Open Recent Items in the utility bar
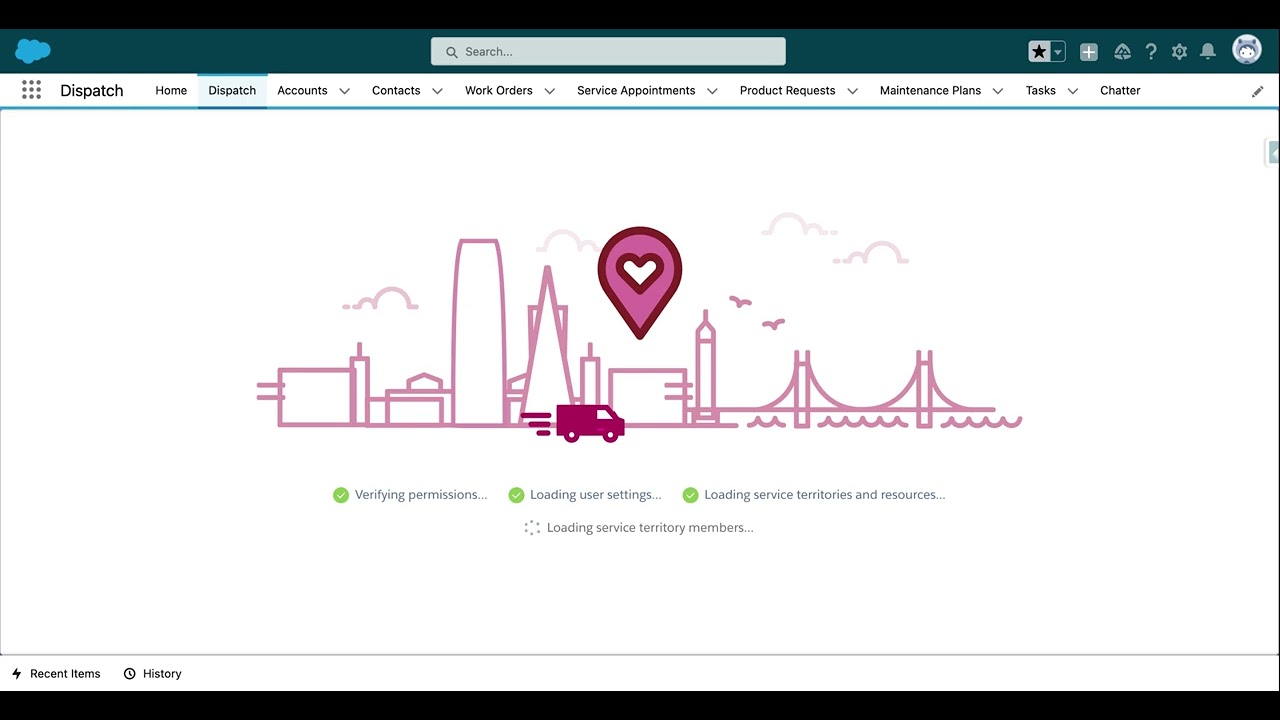Viewport: 1280px width, 720px height. 56,674
